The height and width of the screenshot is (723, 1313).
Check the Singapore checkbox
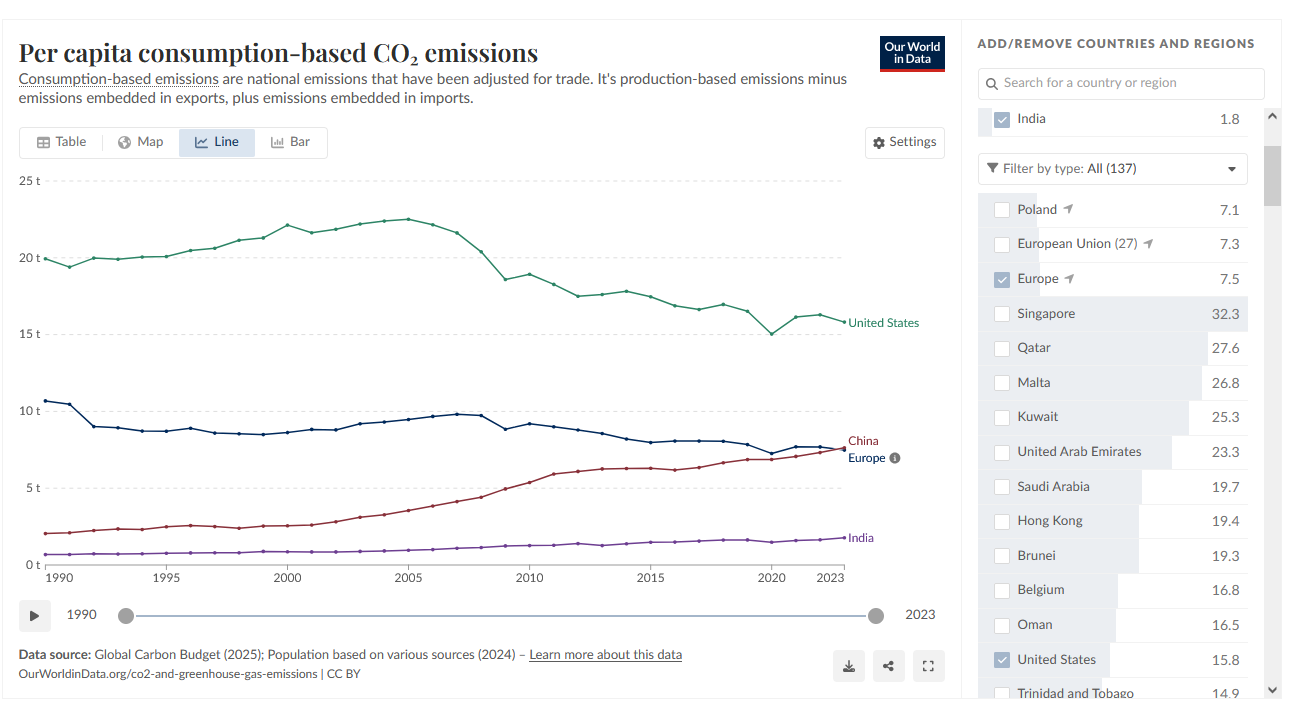point(1002,314)
